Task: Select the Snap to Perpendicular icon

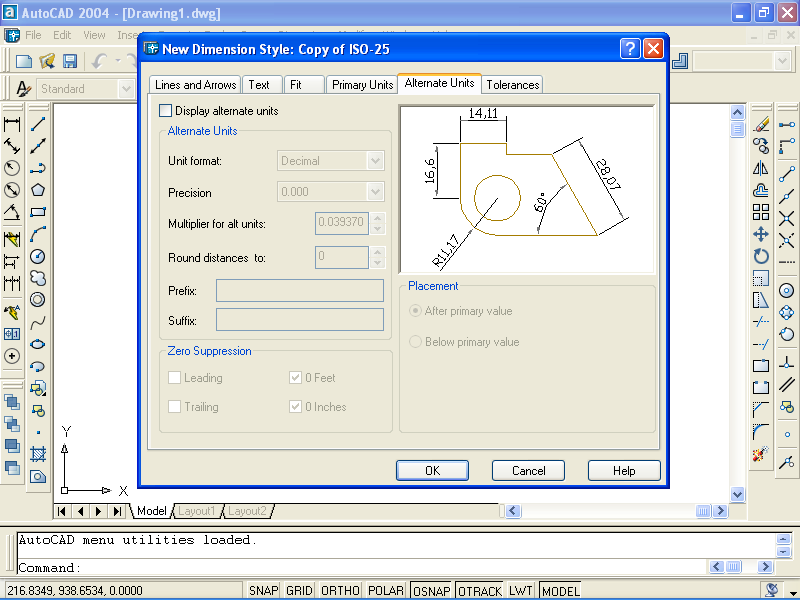Action: coord(787,363)
